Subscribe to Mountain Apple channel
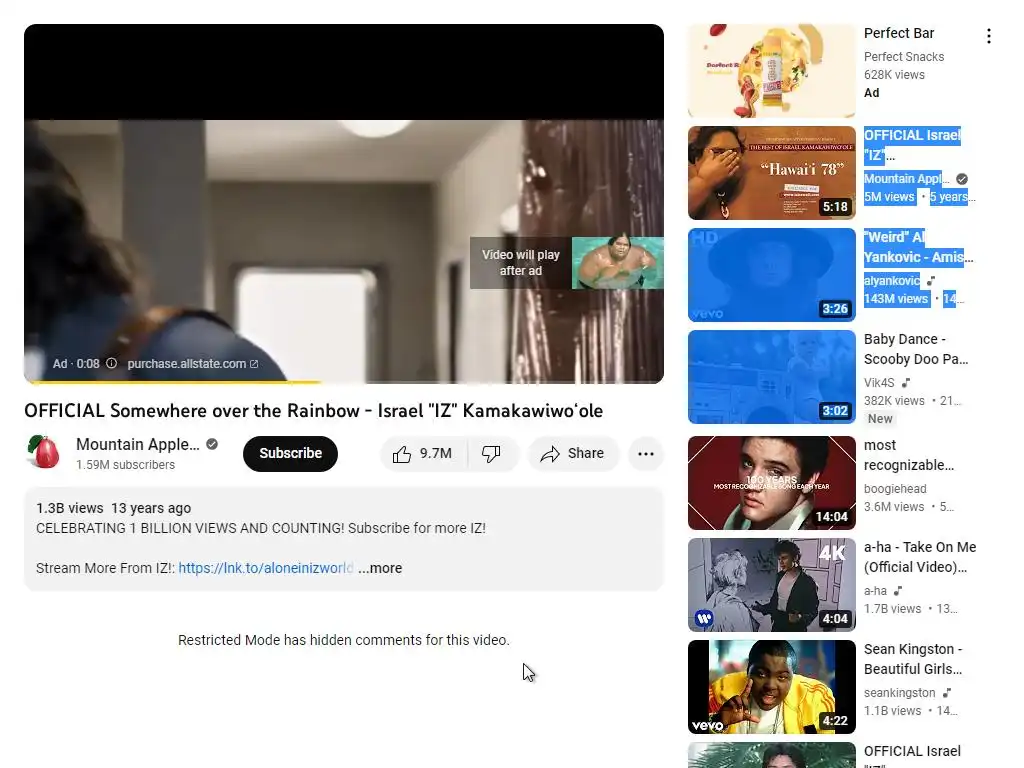 point(290,454)
